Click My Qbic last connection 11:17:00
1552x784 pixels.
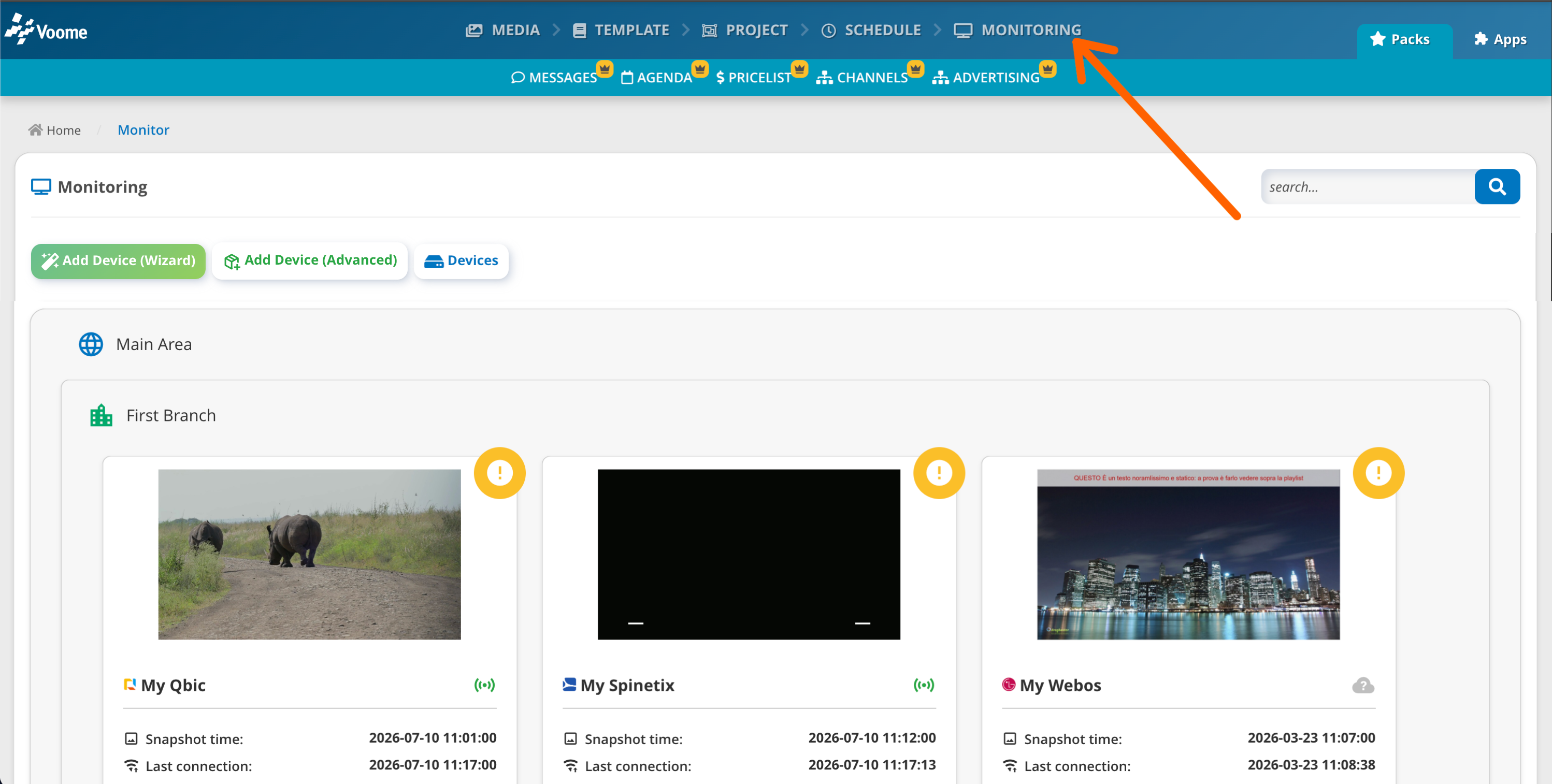tap(433, 765)
